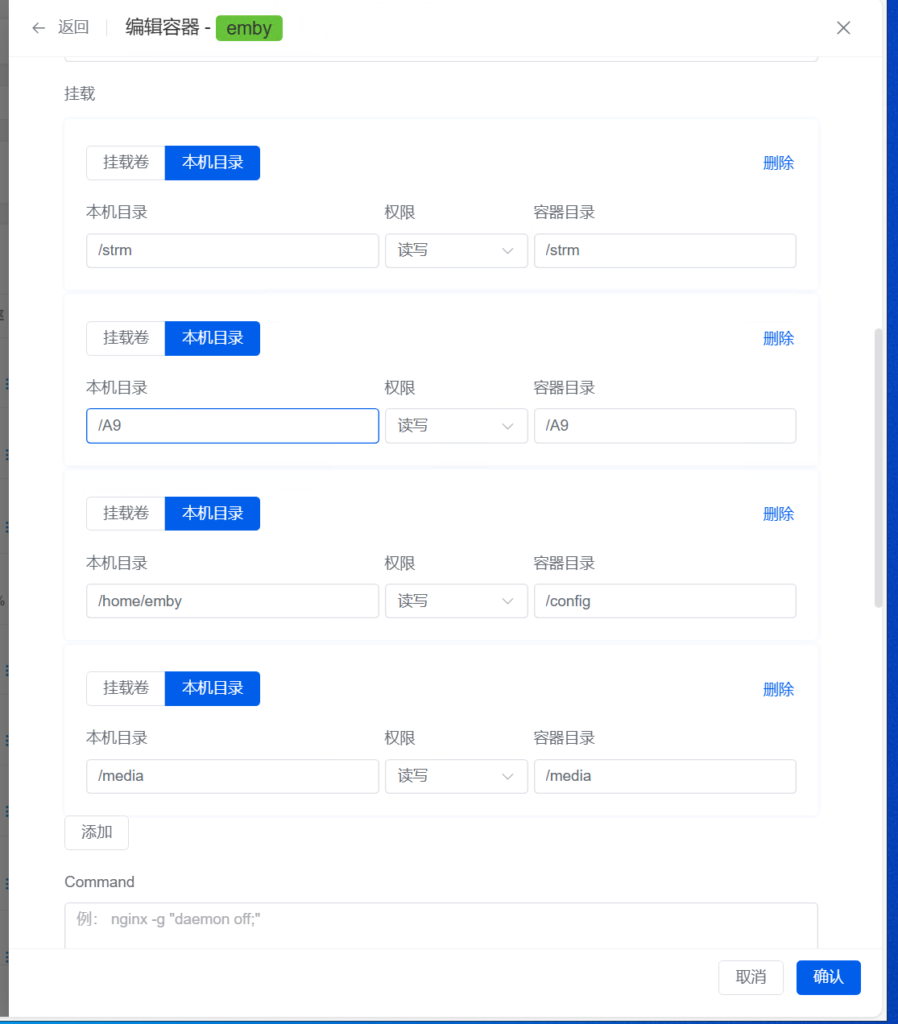Delete the /strm mount entry

778,163
